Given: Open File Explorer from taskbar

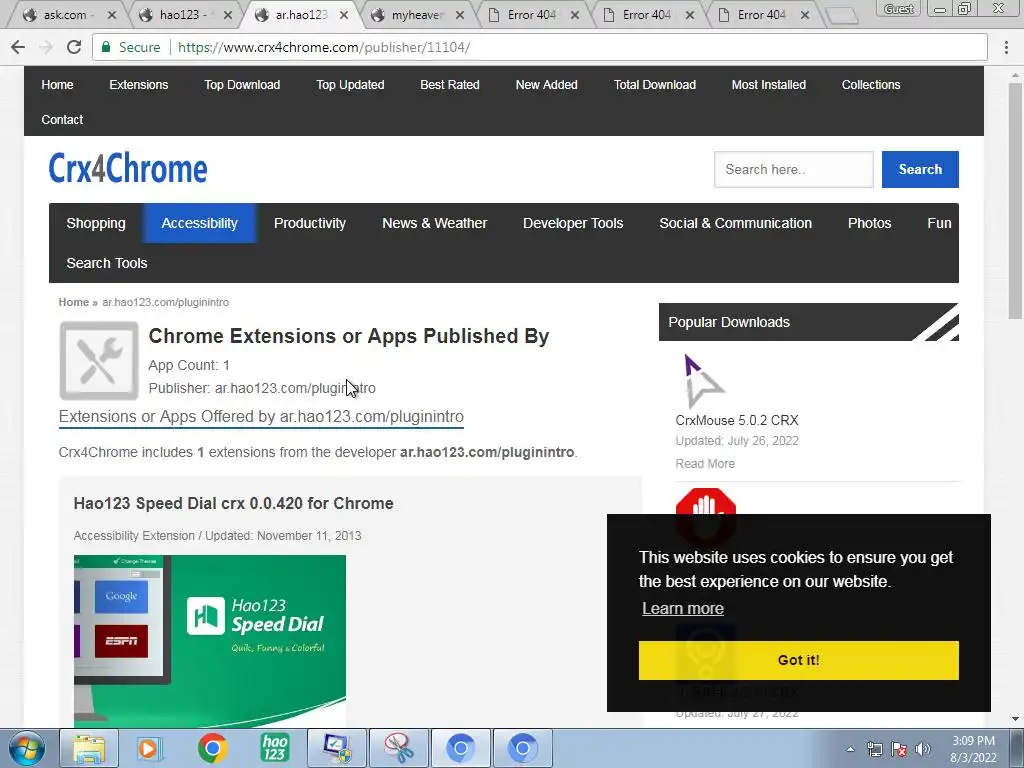Looking at the screenshot, I should (x=89, y=748).
